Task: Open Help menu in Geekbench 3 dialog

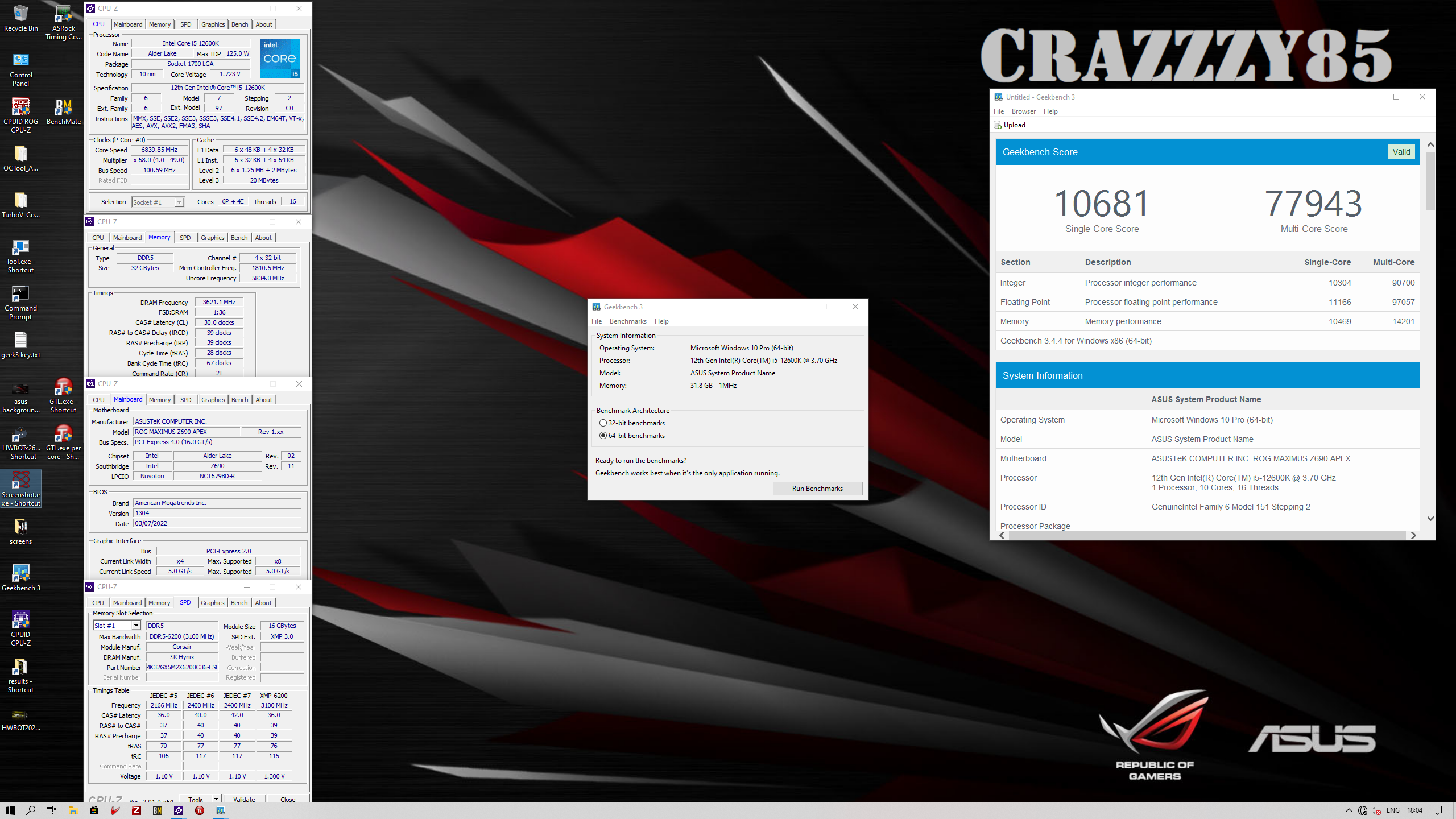Action: 661,321
